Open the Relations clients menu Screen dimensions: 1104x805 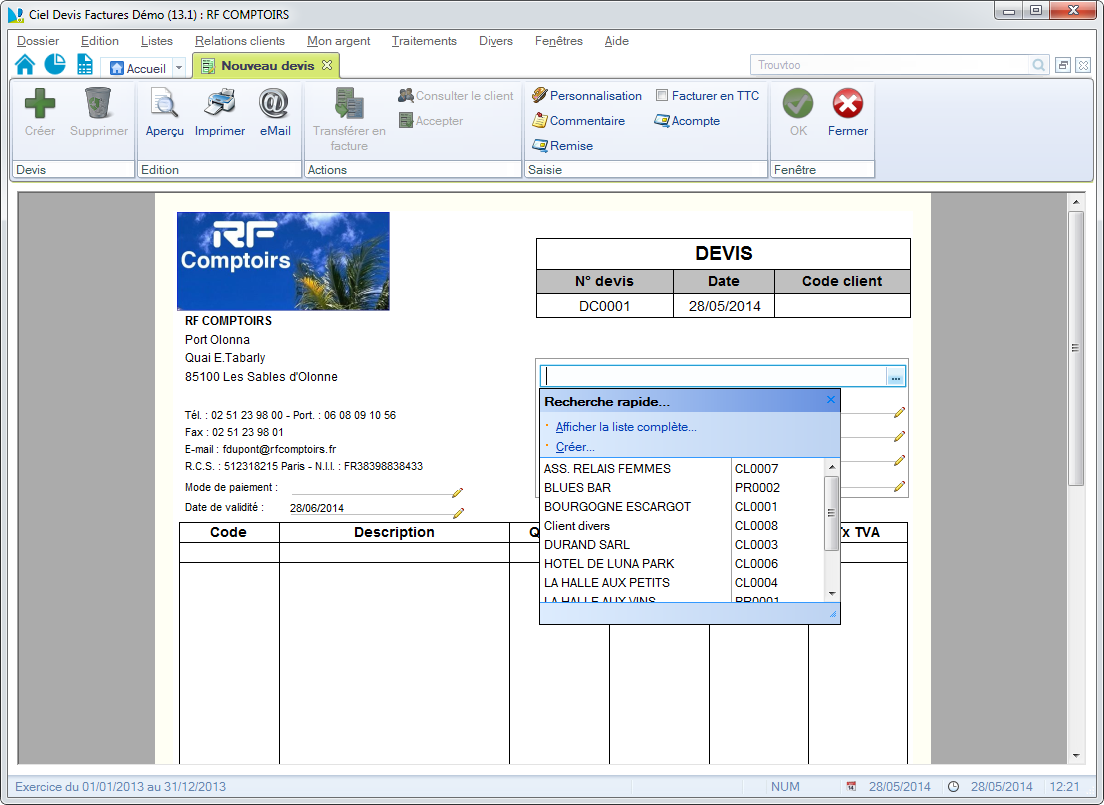(240, 41)
